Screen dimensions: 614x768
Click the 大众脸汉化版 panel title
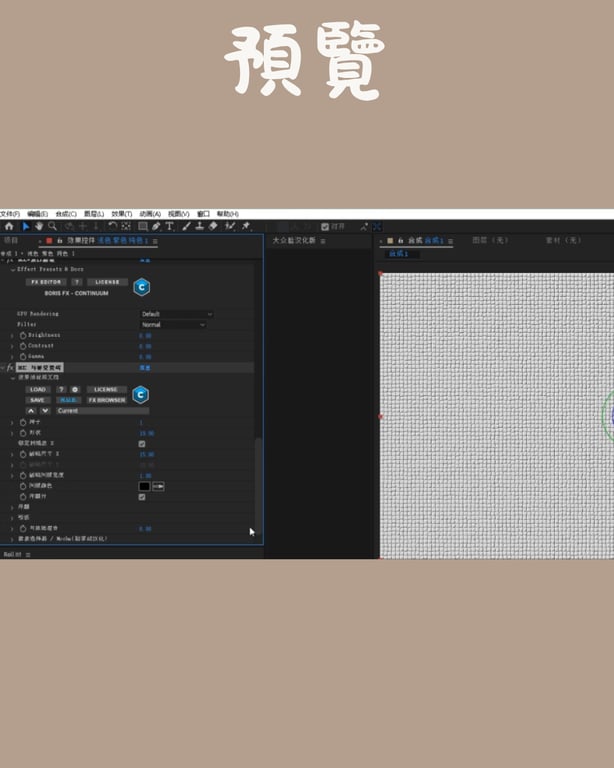pyautogui.click(x=294, y=240)
